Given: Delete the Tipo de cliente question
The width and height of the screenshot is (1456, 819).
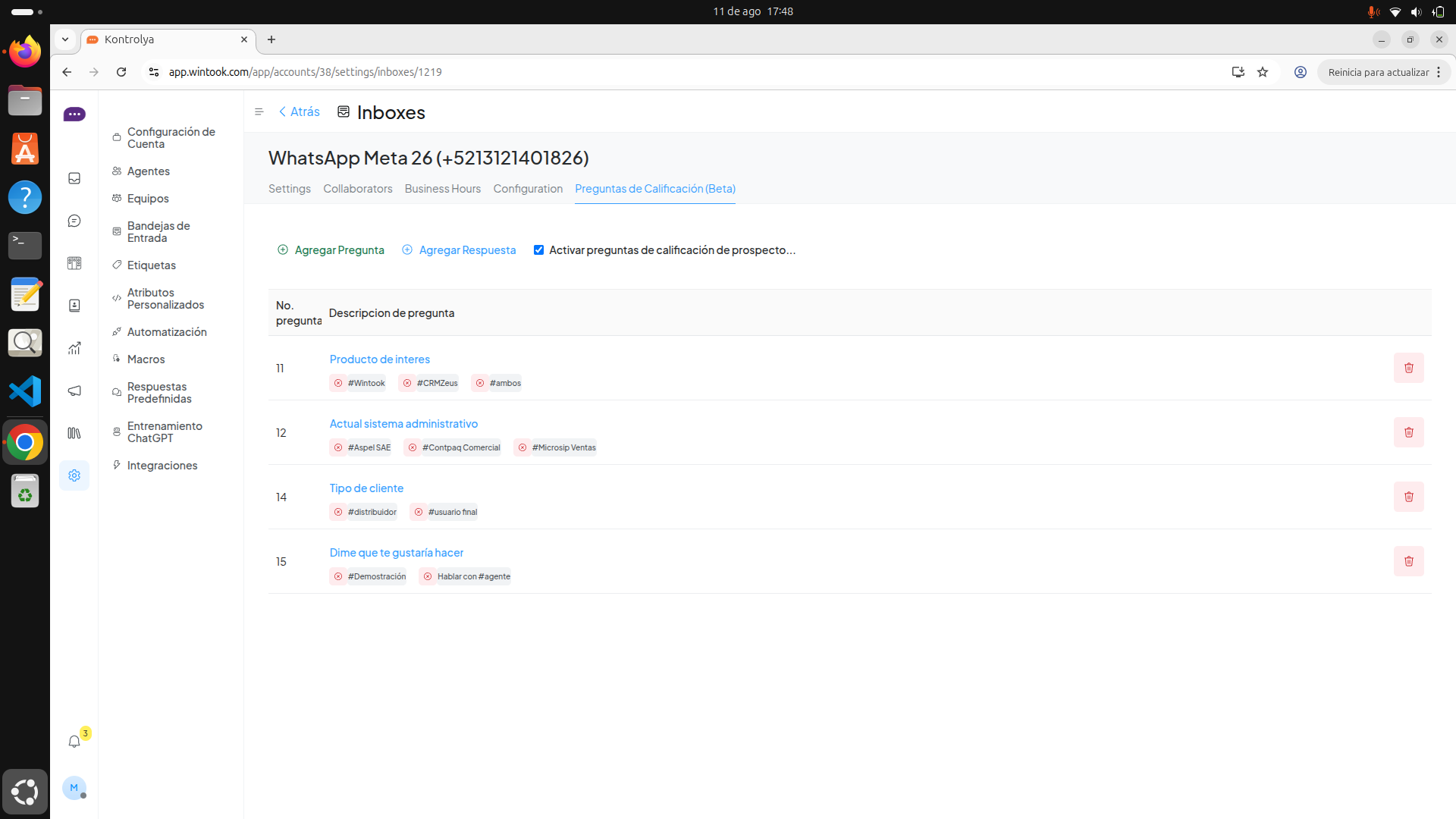Looking at the screenshot, I should click(1408, 497).
